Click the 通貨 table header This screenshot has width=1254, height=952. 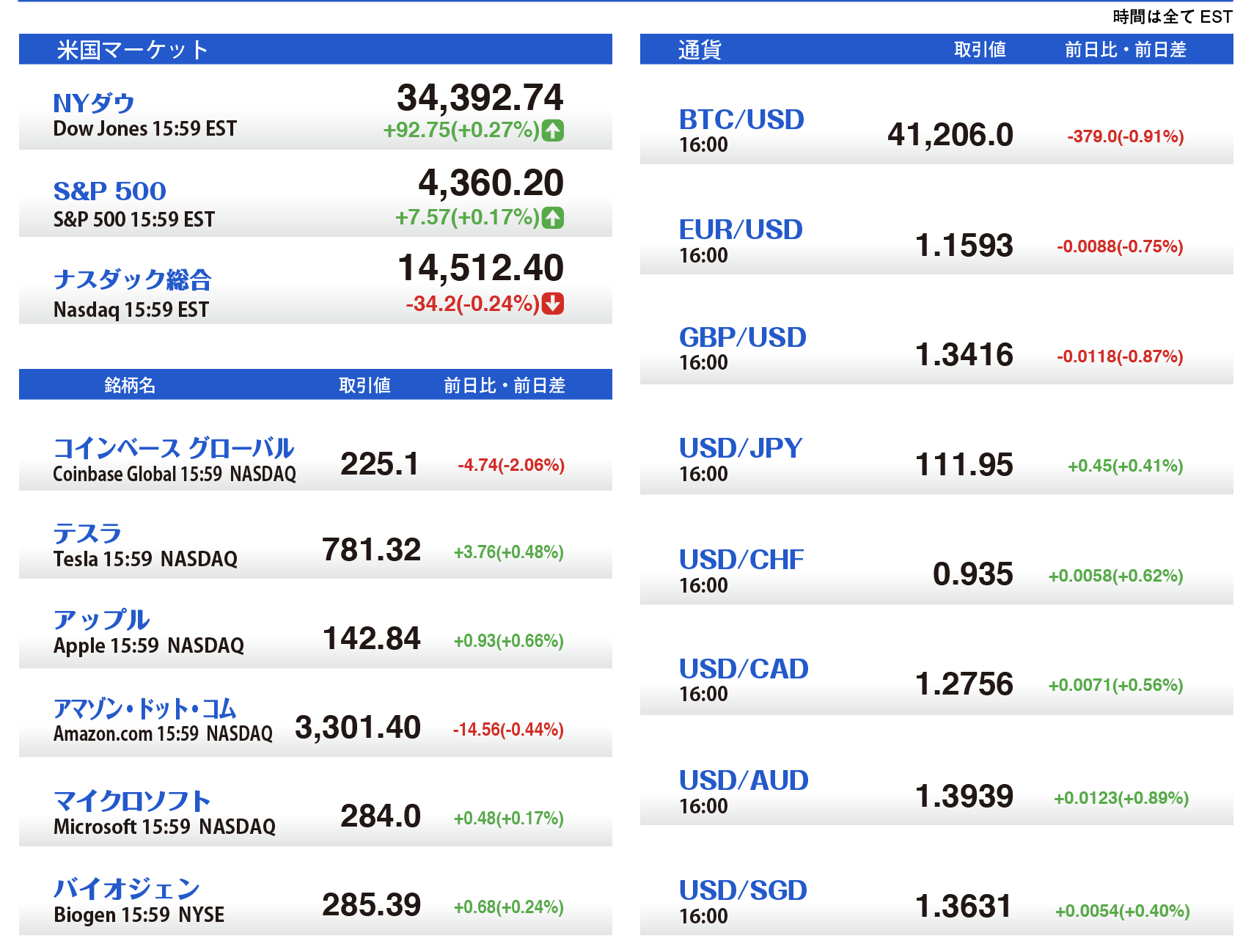click(700, 50)
